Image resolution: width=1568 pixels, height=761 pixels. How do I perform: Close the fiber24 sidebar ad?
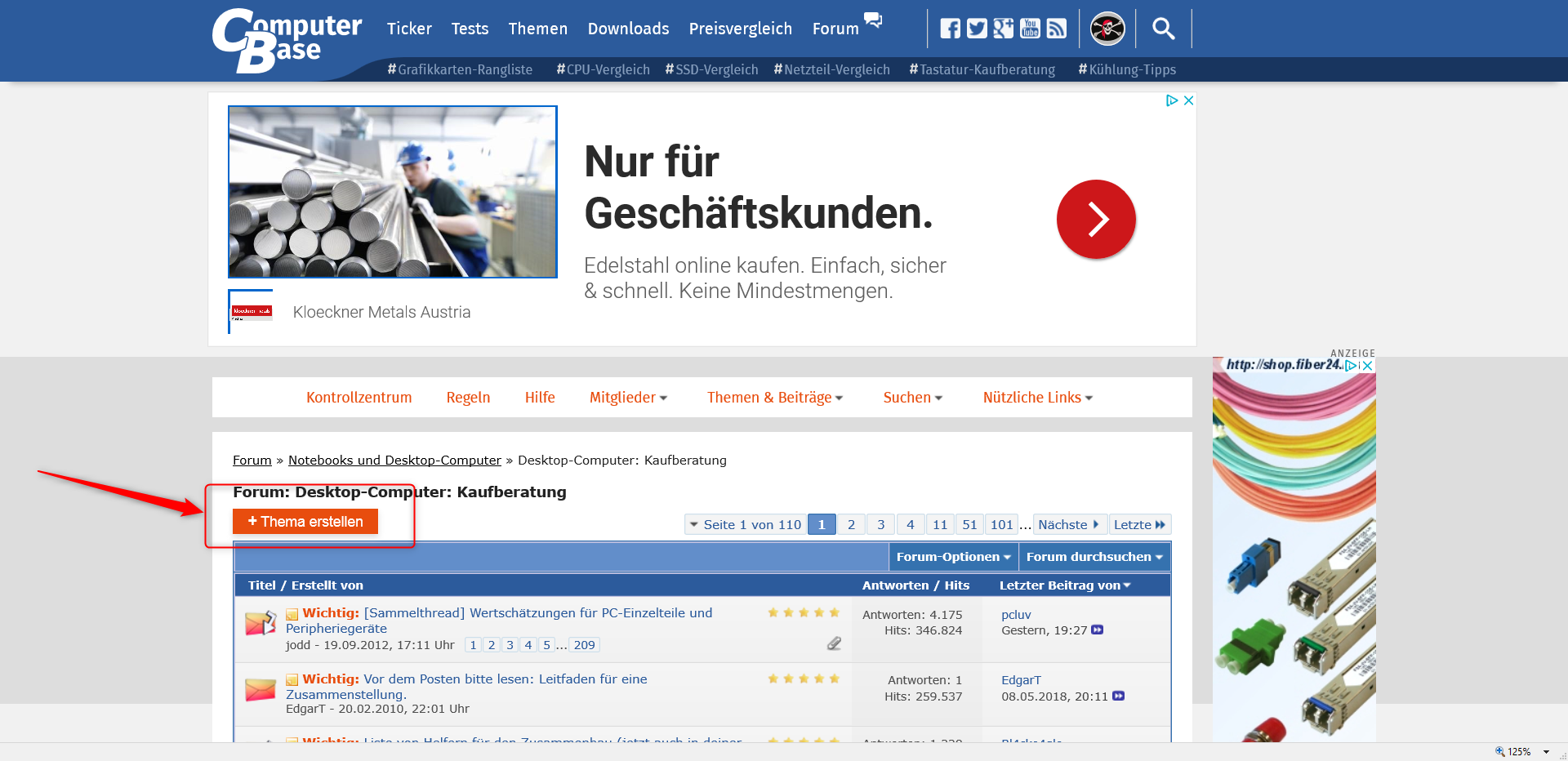[1367, 366]
